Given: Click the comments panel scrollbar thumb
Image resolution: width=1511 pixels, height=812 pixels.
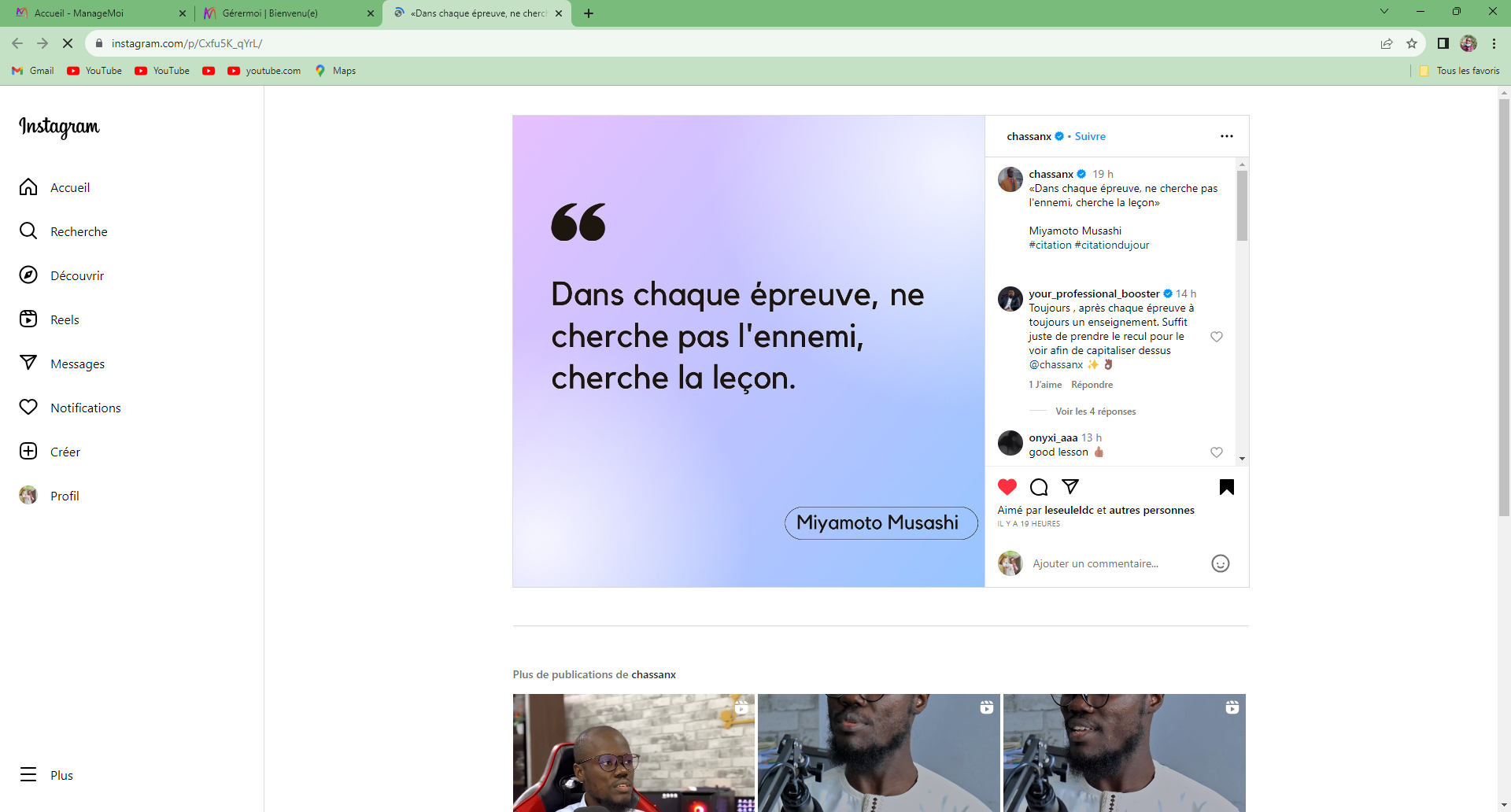Looking at the screenshot, I should 1242,205.
